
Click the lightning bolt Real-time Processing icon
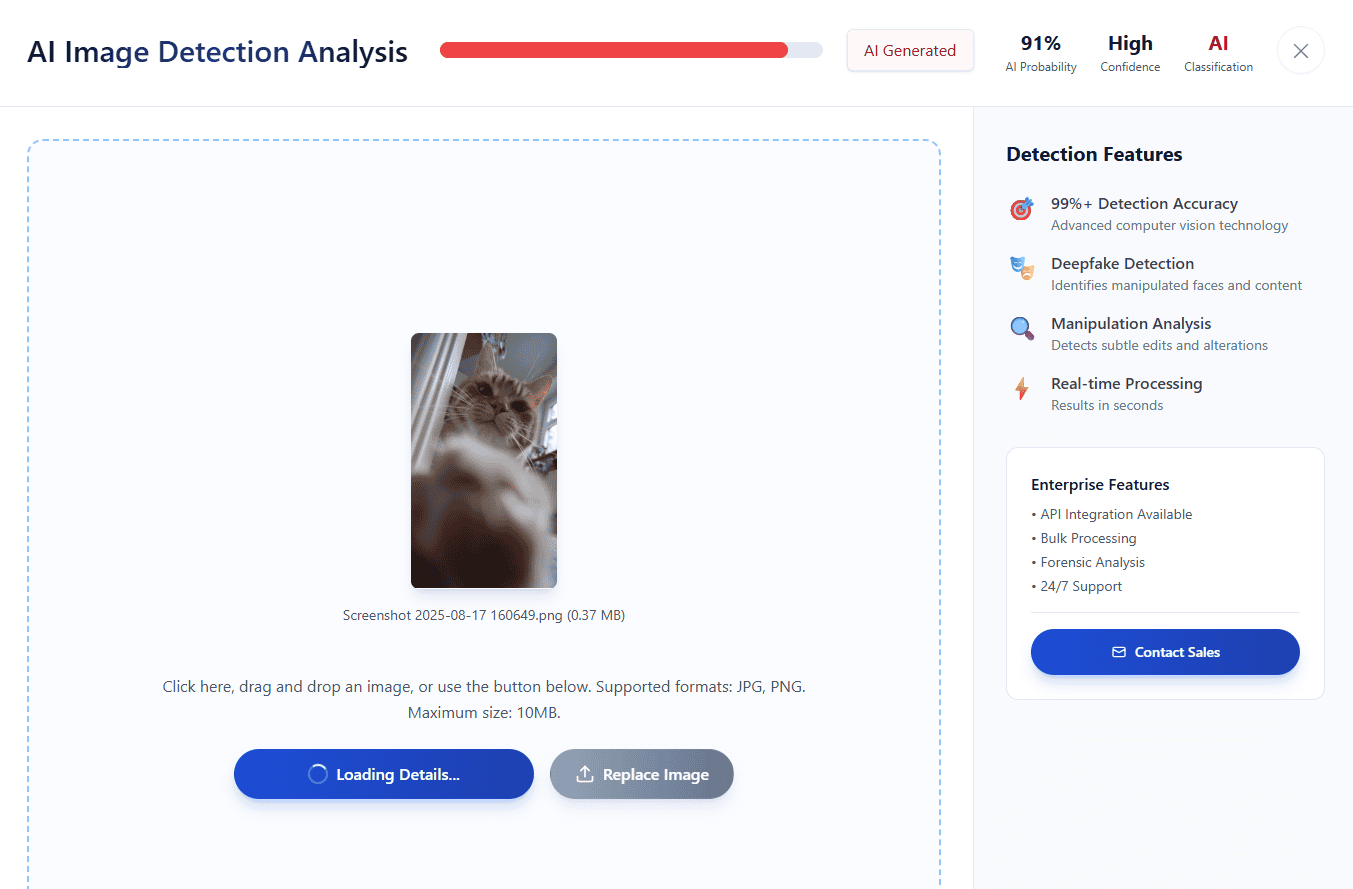[1021, 388]
